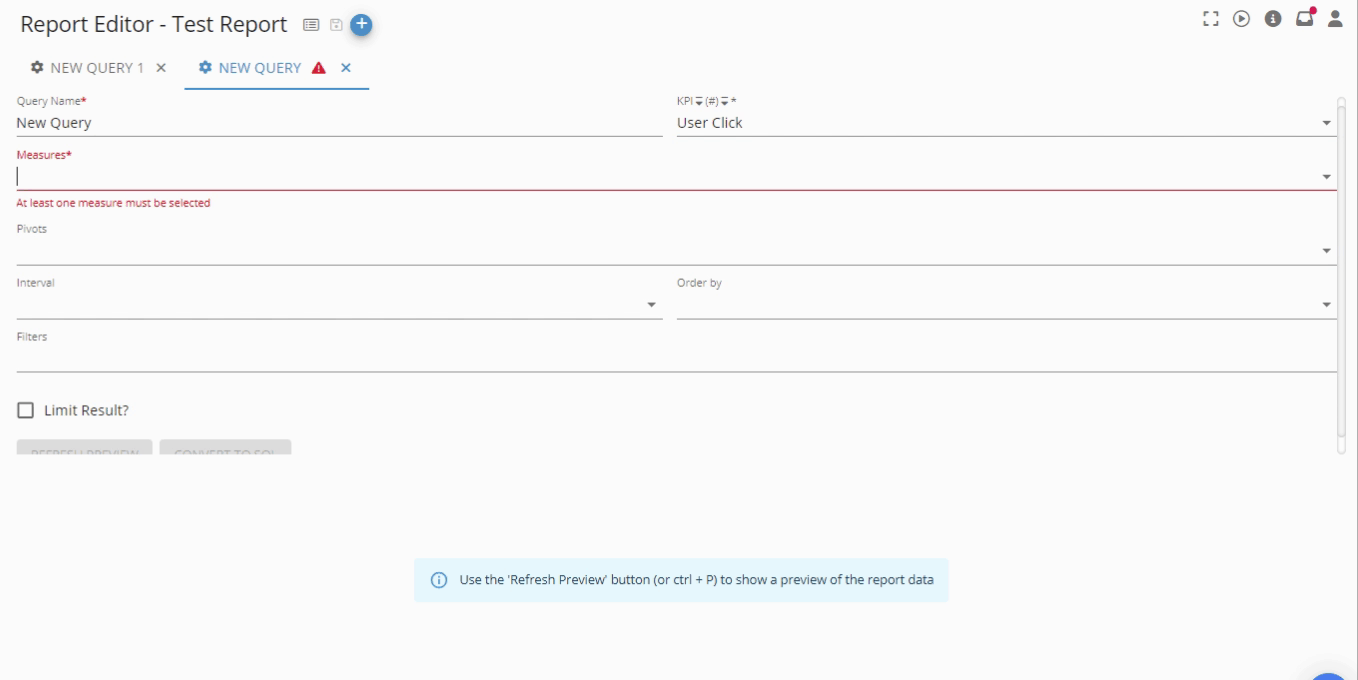The width and height of the screenshot is (1358, 680).
Task: Open the Order by dropdown
Action: tap(1327, 303)
